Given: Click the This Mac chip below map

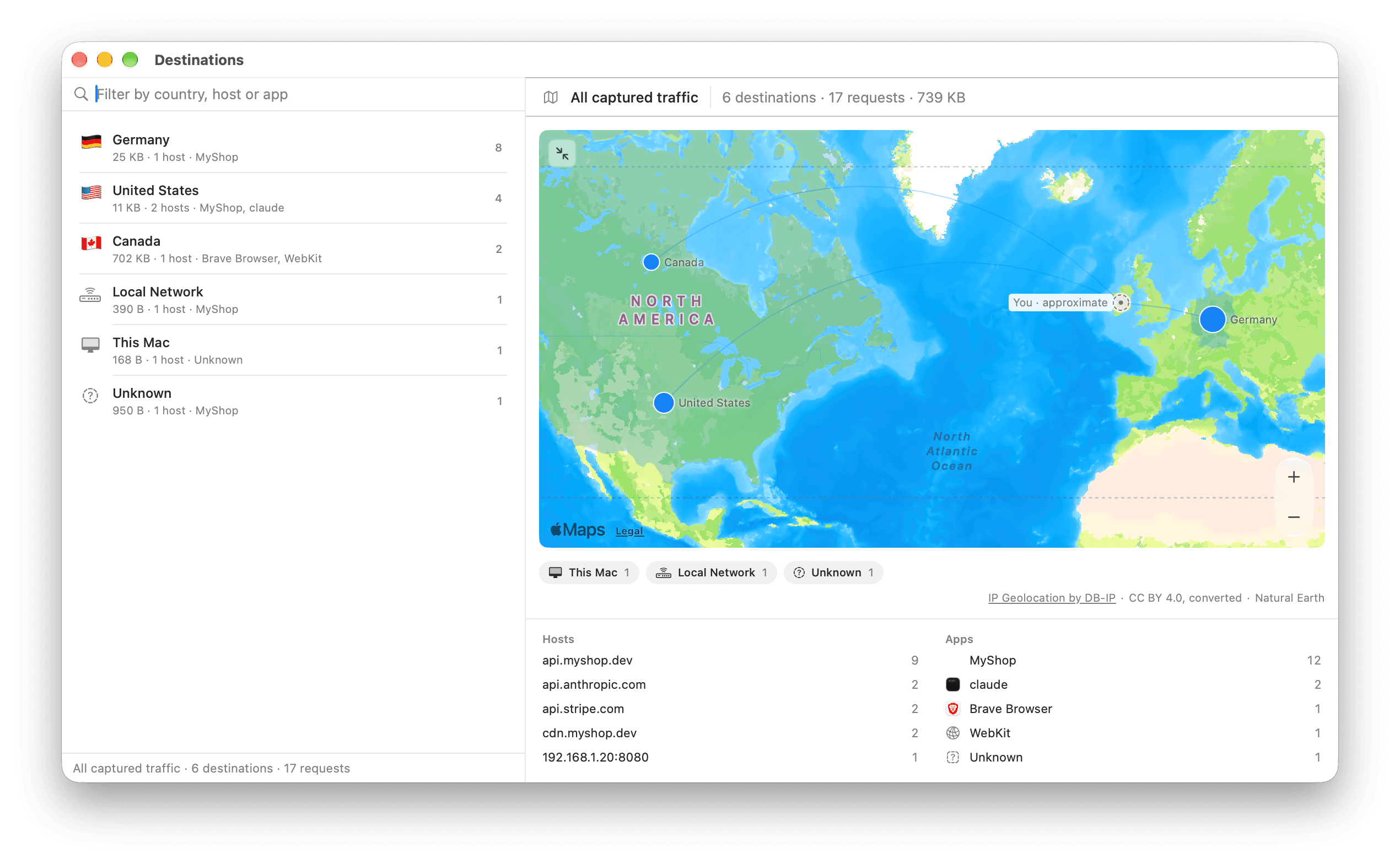Looking at the screenshot, I should [x=589, y=572].
